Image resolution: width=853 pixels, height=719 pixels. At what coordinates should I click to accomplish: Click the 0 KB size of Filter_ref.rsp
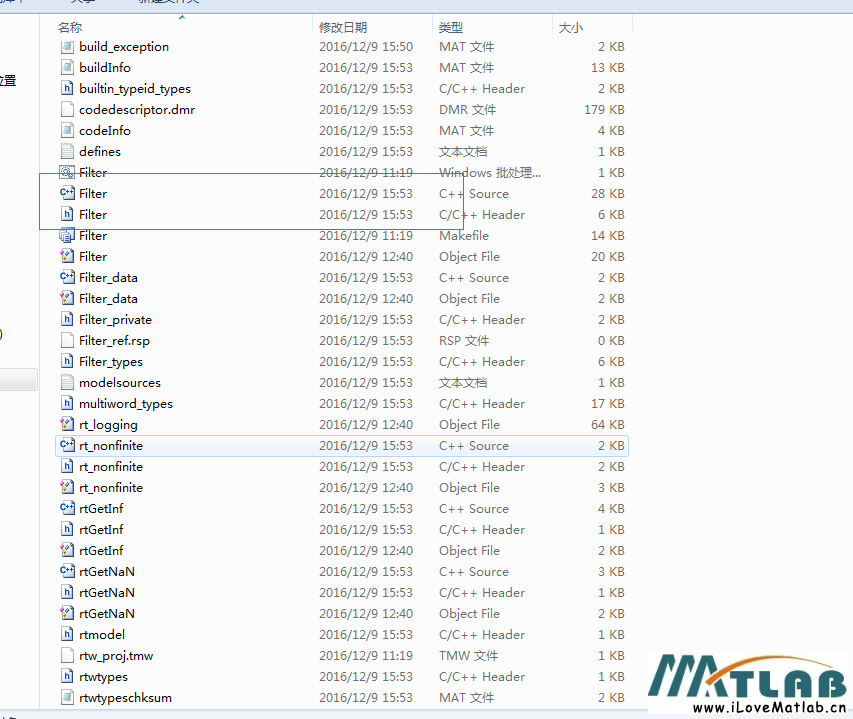[x=611, y=341]
